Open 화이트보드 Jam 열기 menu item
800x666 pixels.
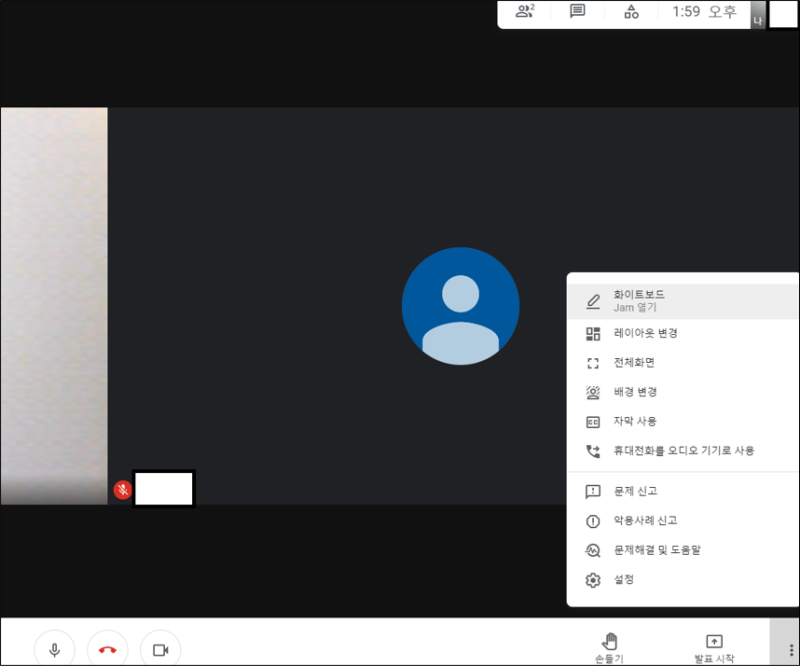[683, 301]
